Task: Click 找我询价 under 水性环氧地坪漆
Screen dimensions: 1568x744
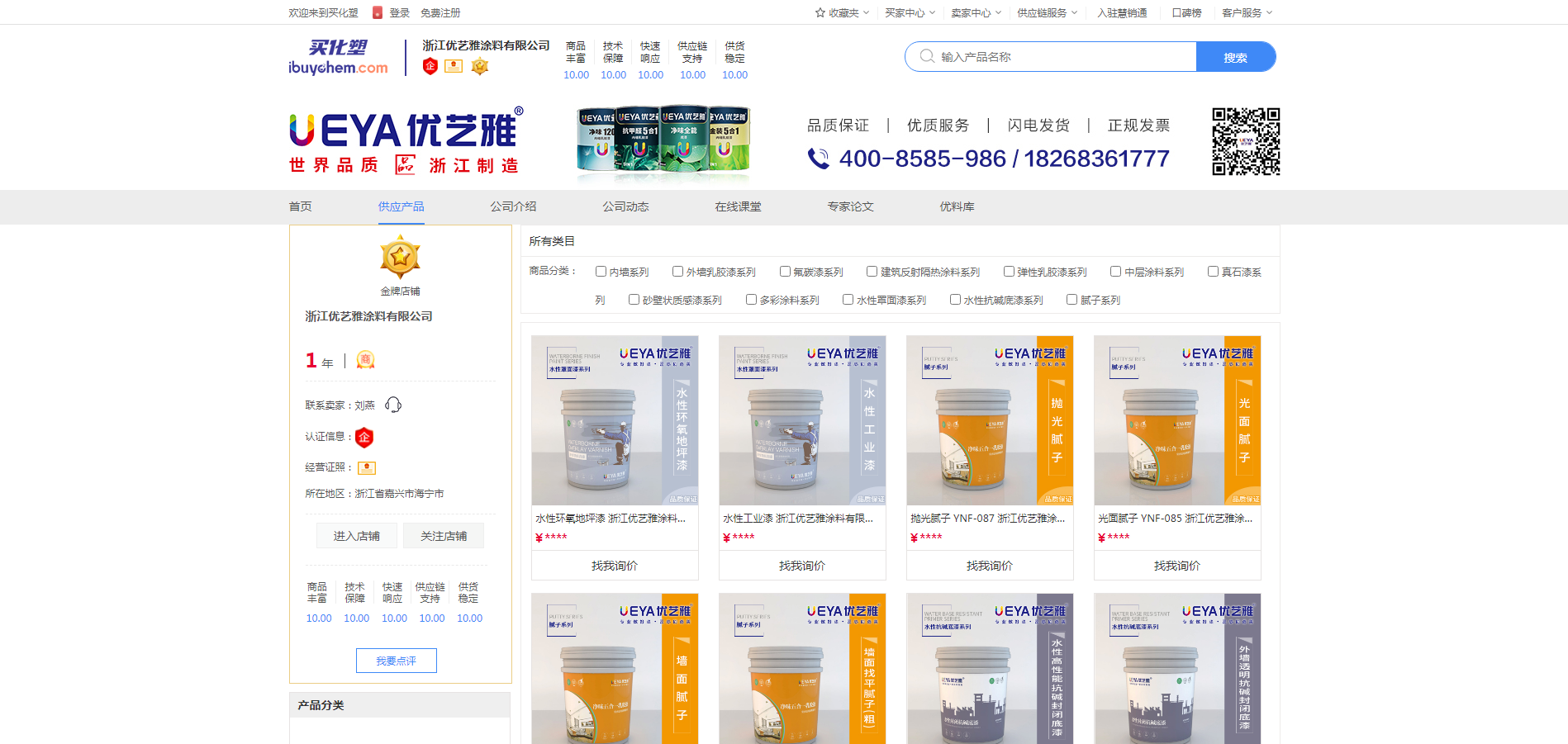Action: 615,566
